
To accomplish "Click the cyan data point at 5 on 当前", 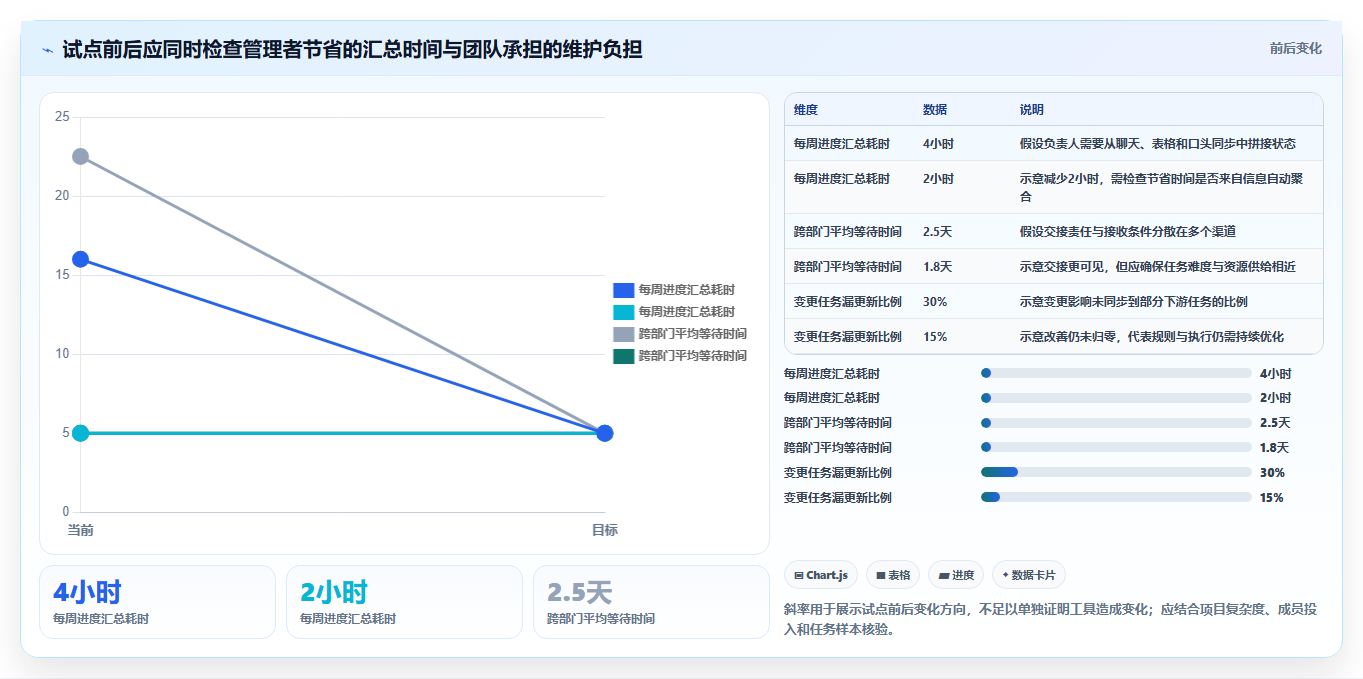I will [x=80, y=433].
